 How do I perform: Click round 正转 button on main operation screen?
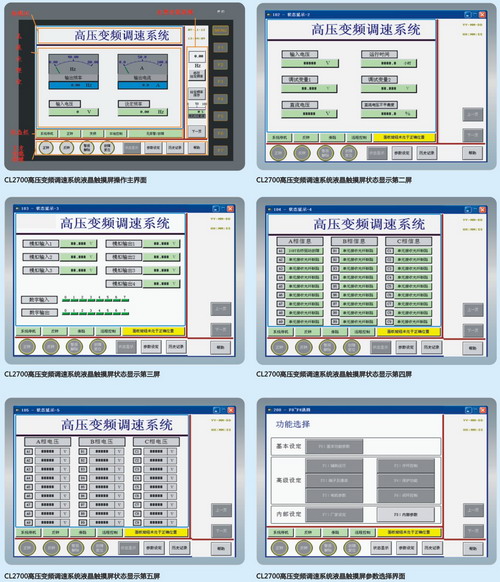click(46, 147)
